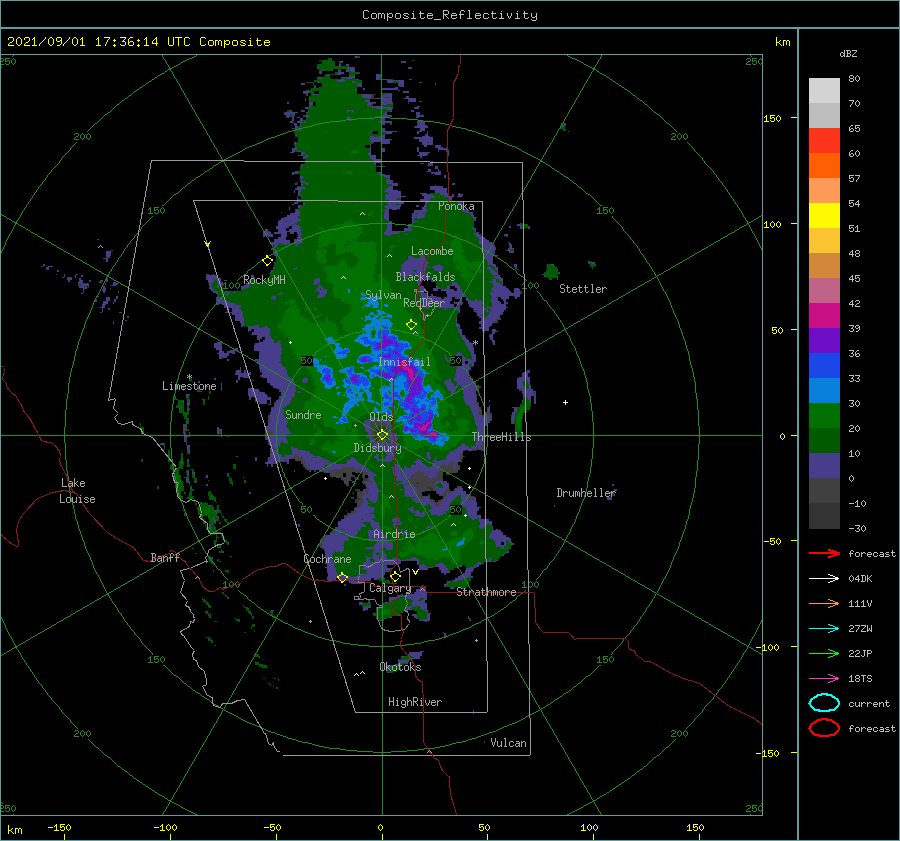Click the Didsbury city label
This screenshot has width=900, height=841.
pos(377,448)
